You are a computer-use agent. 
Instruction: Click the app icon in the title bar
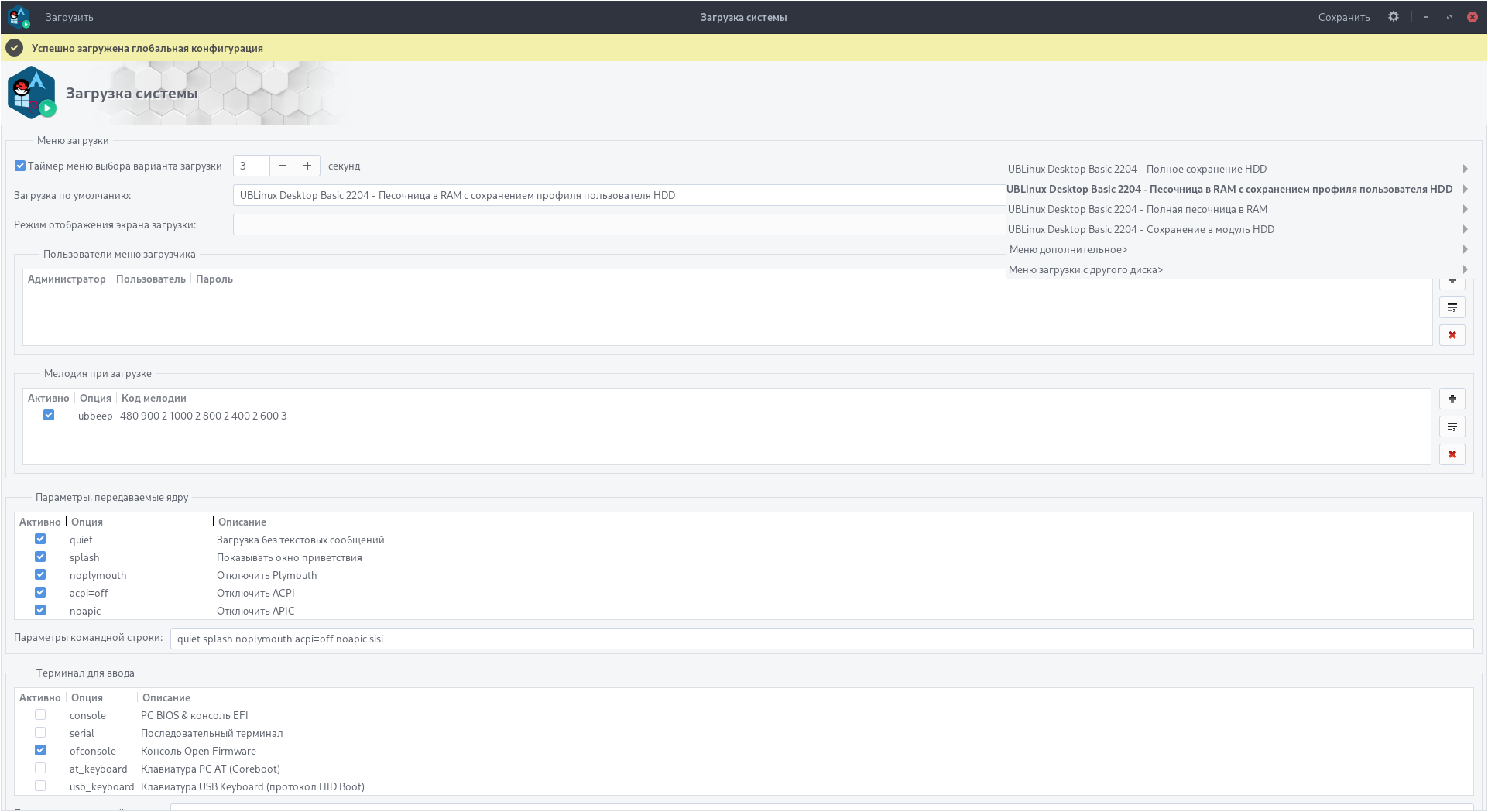tap(19, 16)
